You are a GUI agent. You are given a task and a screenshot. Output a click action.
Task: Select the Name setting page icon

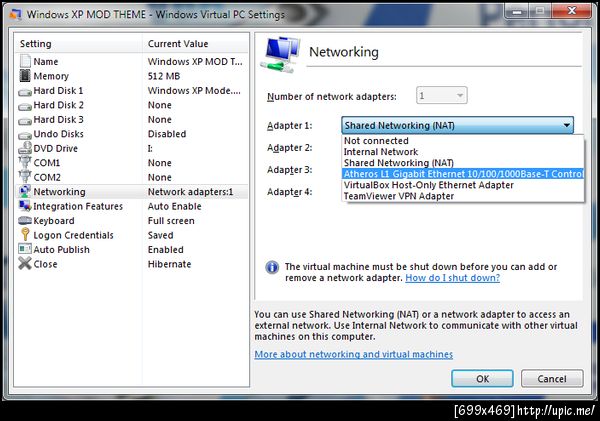[25, 61]
